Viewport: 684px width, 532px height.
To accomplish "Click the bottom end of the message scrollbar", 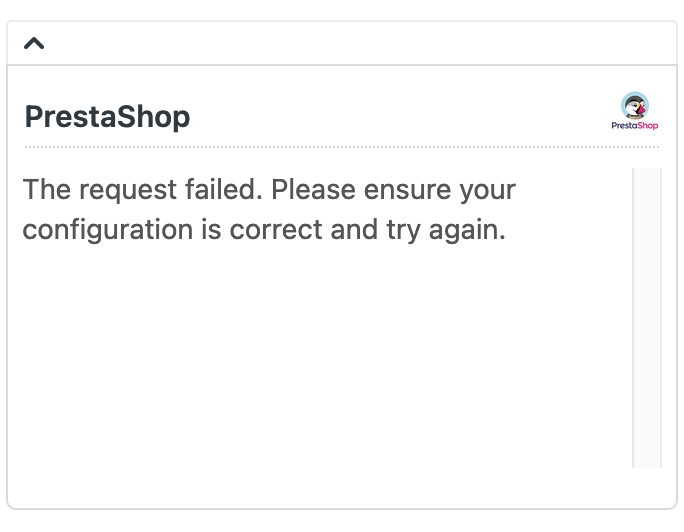I will pyautogui.click(x=647, y=460).
